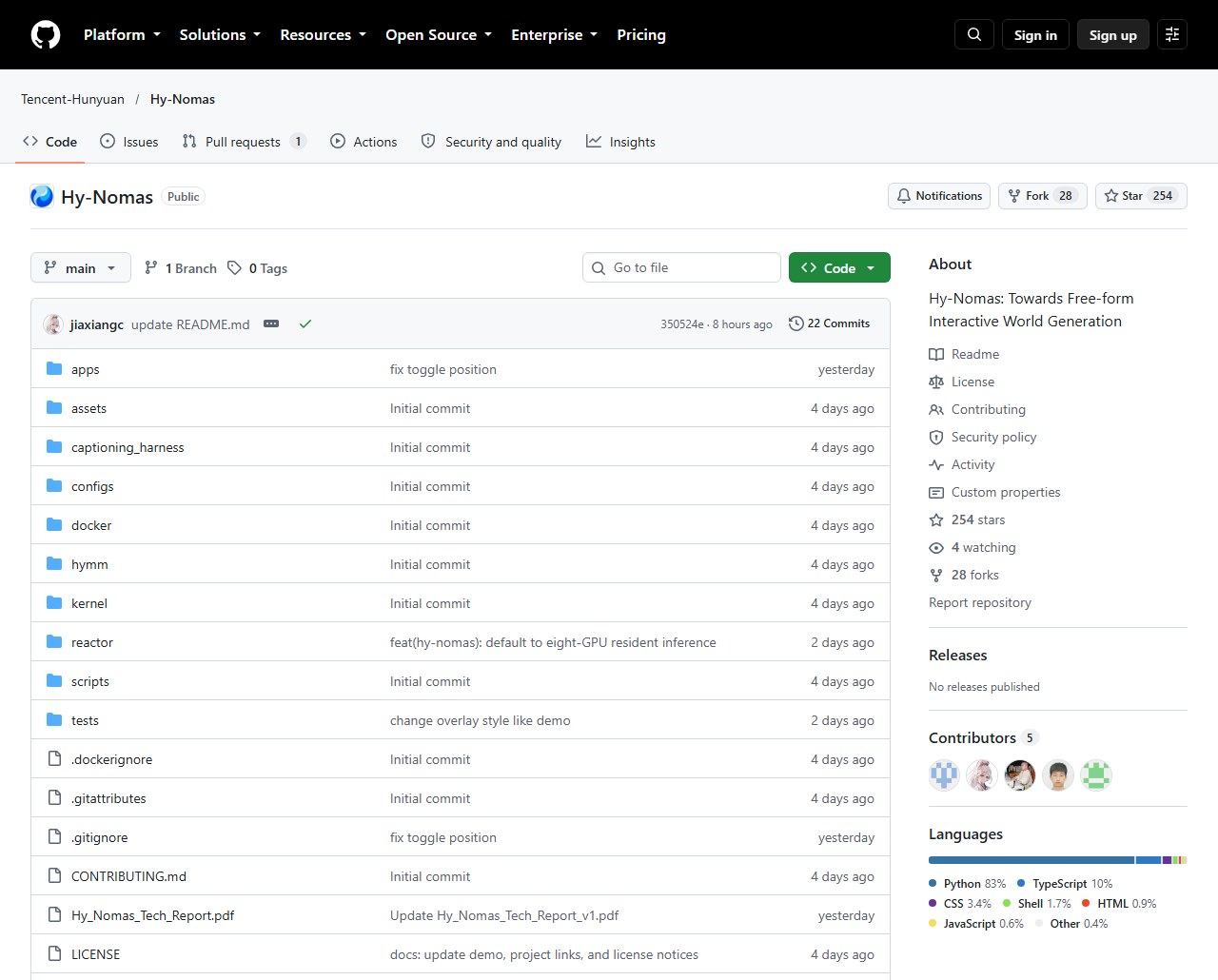View the green check status of latest commit
Screen dimensions: 1218x980
[305, 323]
